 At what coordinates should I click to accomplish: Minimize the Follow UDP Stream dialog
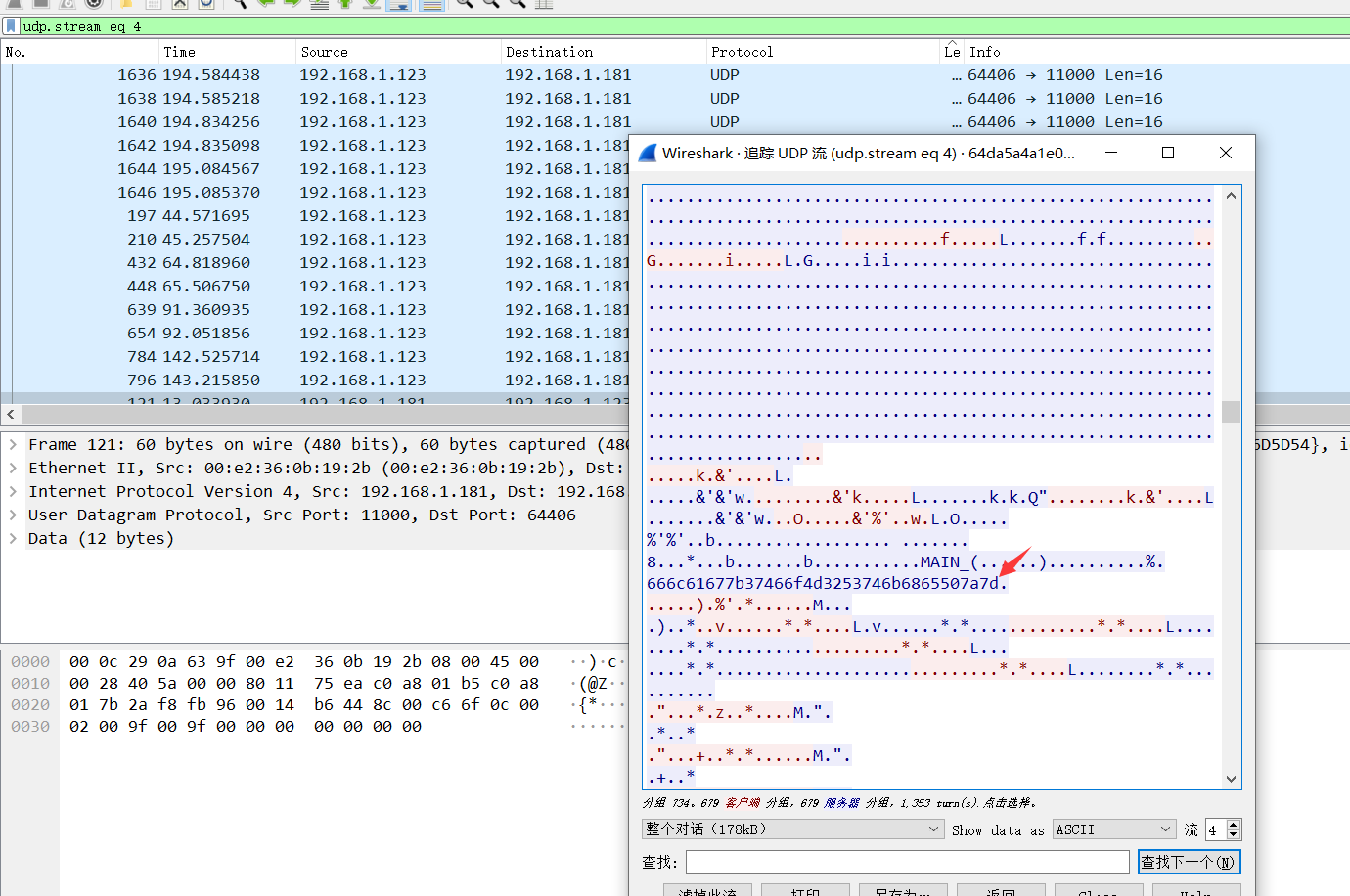(x=1111, y=153)
